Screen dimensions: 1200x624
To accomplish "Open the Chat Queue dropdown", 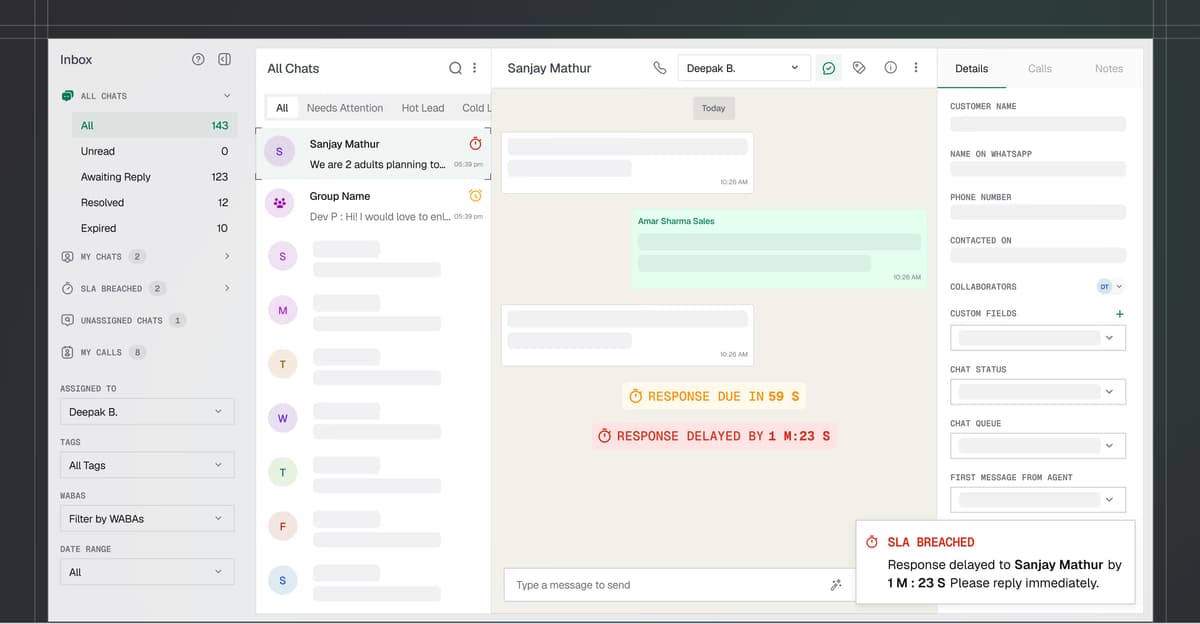I will (x=1038, y=446).
